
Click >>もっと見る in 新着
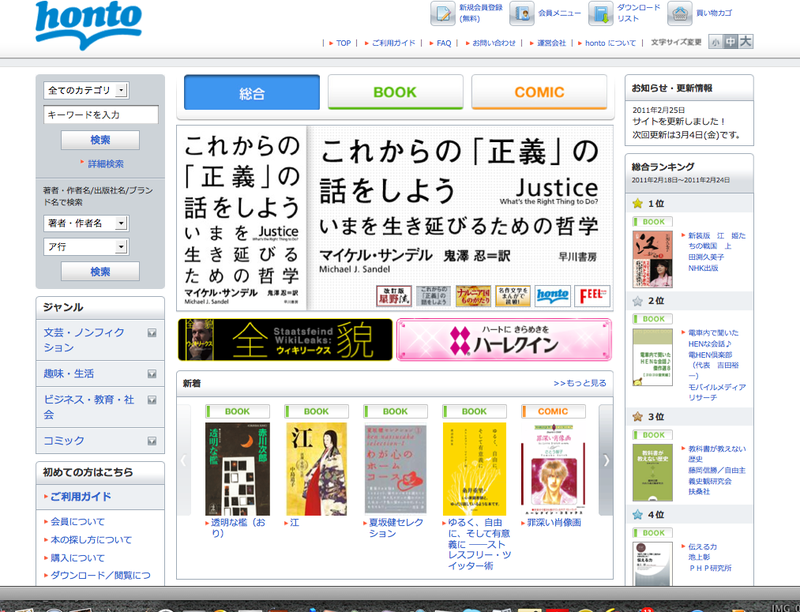(580, 383)
